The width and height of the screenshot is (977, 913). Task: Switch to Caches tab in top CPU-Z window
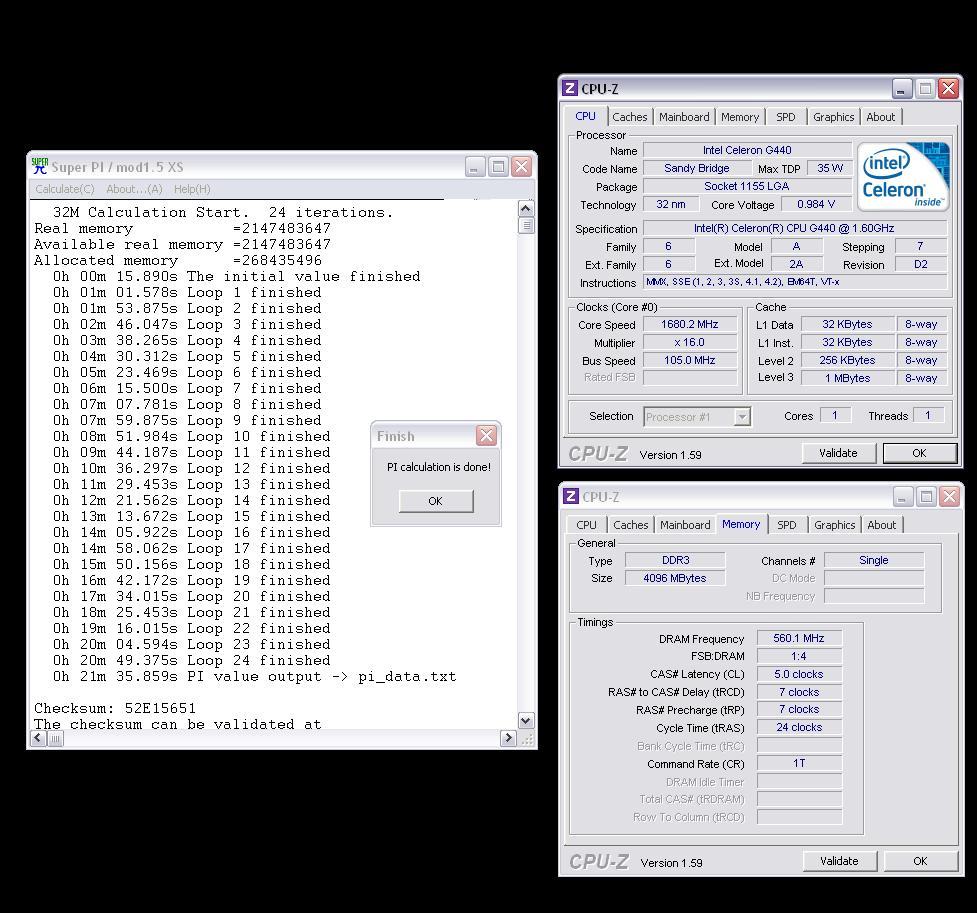629,117
